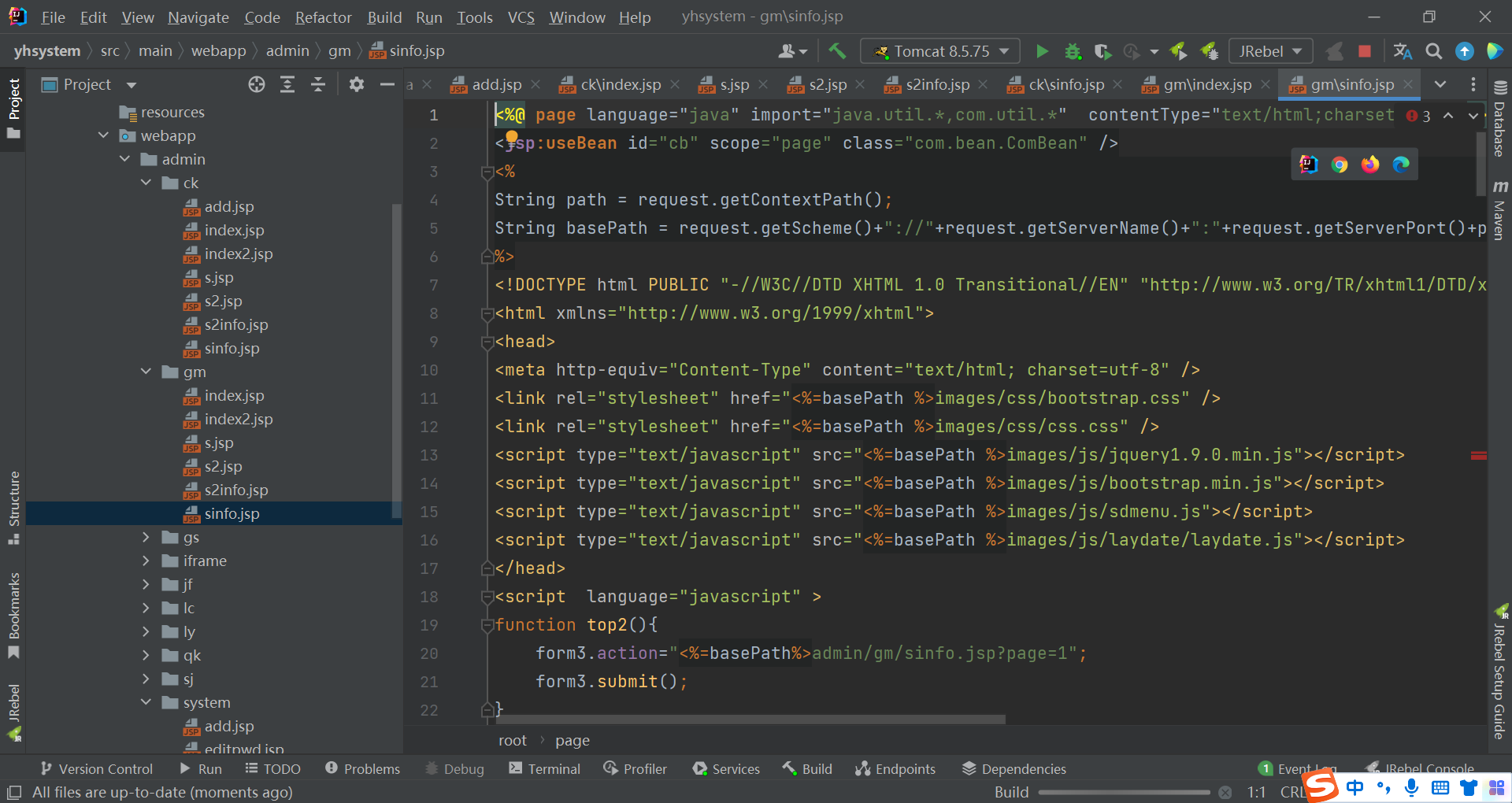Open the Terminal tool window
The height and width of the screenshot is (803, 1512).
point(544,768)
